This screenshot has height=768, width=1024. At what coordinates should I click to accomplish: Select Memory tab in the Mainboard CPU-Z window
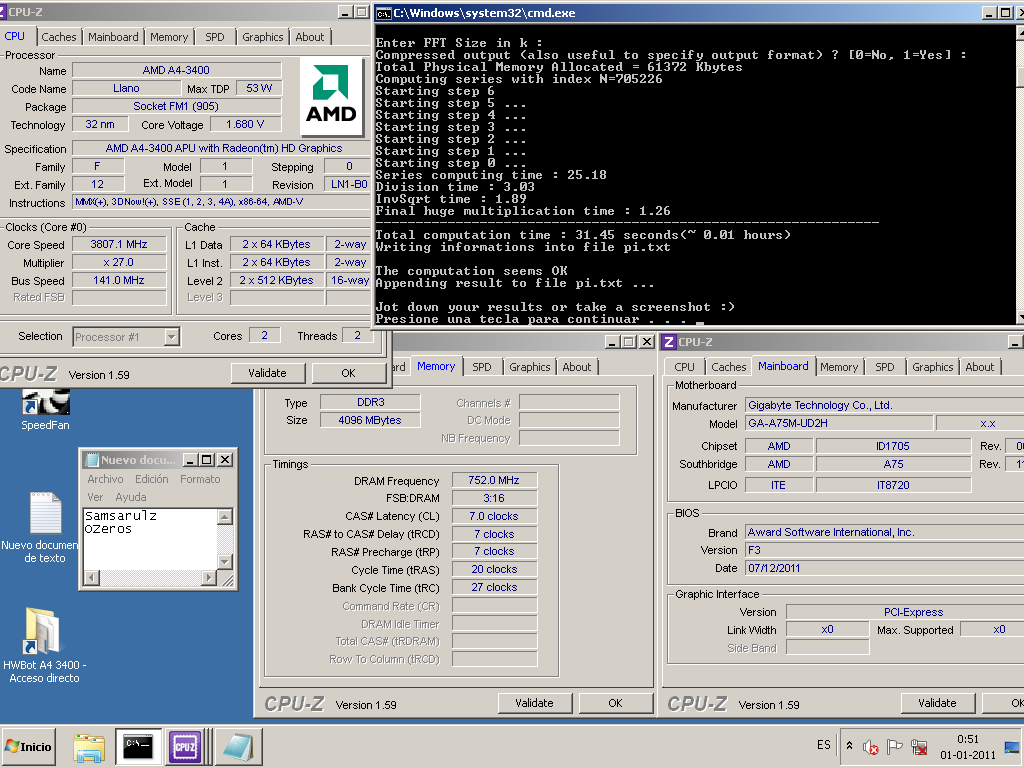tap(839, 367)
